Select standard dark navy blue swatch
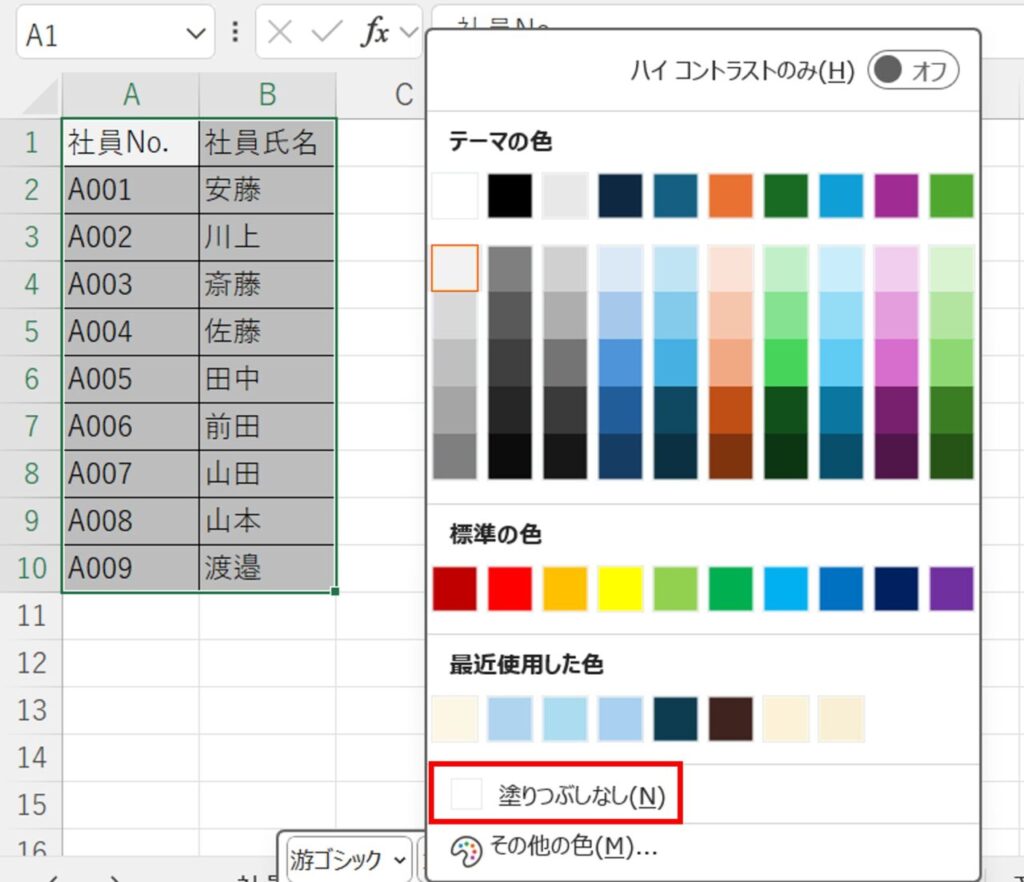This screenshot has height=882, width=1024. pyautogui.click(x=896, y=589)
